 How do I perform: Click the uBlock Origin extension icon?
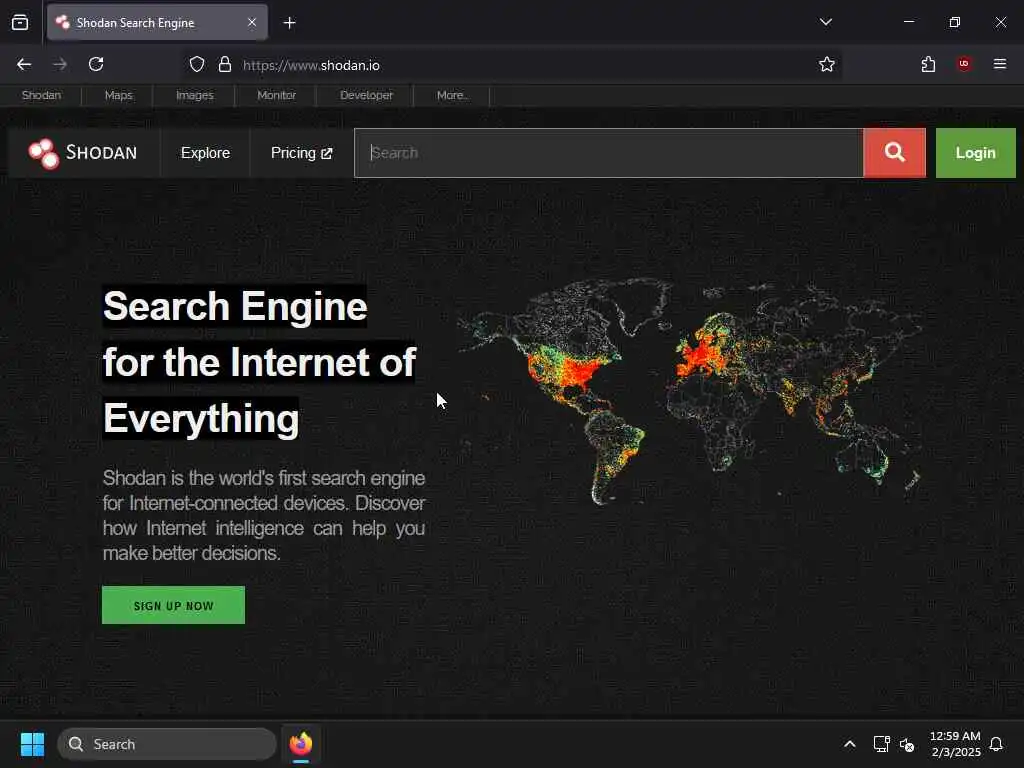[x=964, y=64]
